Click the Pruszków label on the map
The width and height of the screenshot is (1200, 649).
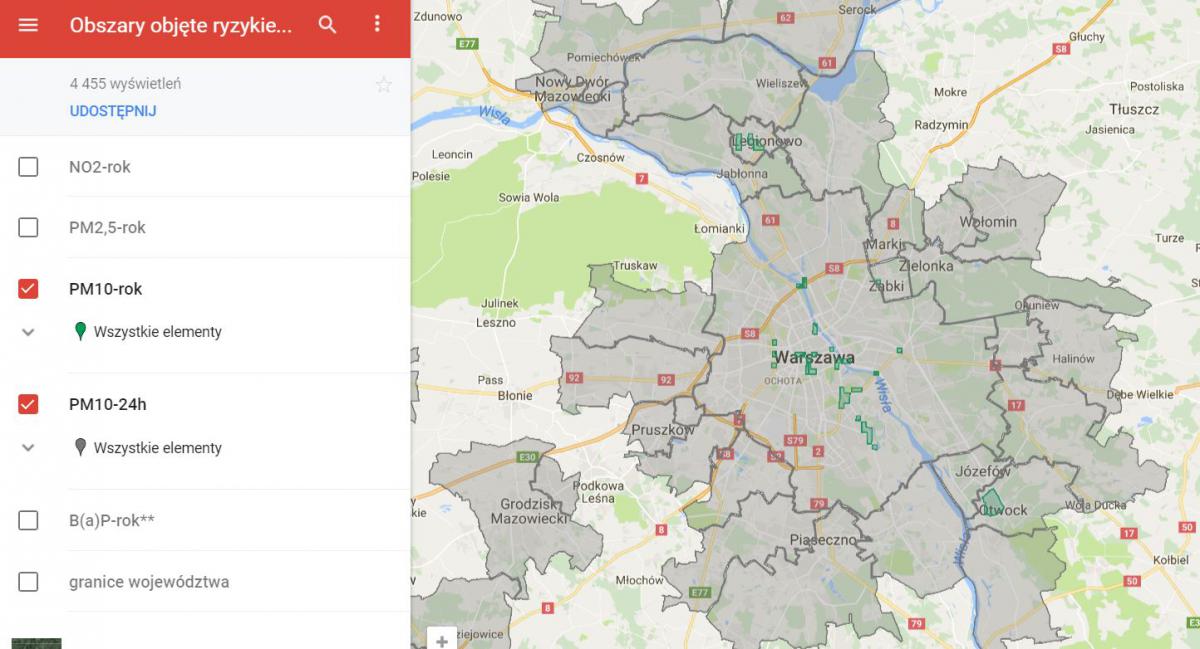pos(663,430)
